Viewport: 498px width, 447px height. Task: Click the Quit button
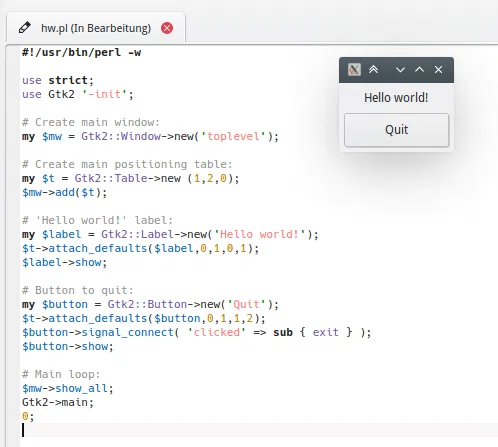pos(397,130)
